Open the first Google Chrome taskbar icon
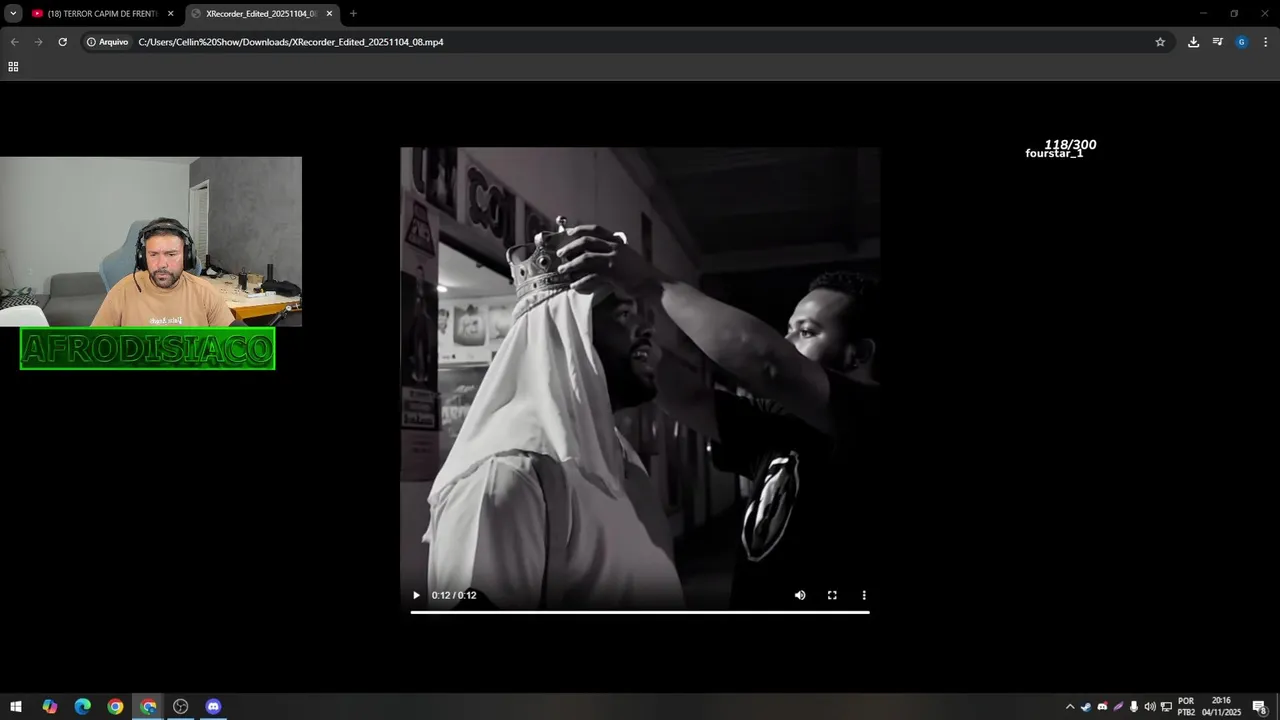This screenshot has height=720, width=1280. click(115, 706)
